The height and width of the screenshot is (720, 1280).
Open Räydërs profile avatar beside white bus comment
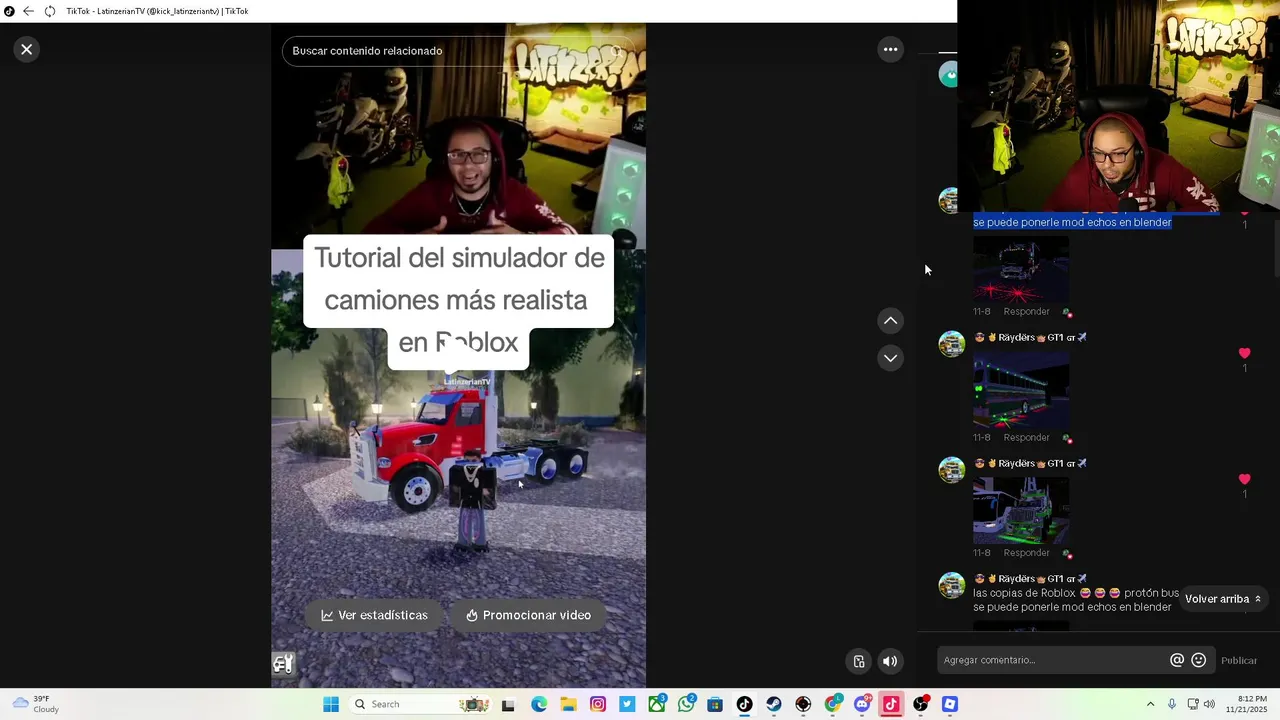pos(951,470)
